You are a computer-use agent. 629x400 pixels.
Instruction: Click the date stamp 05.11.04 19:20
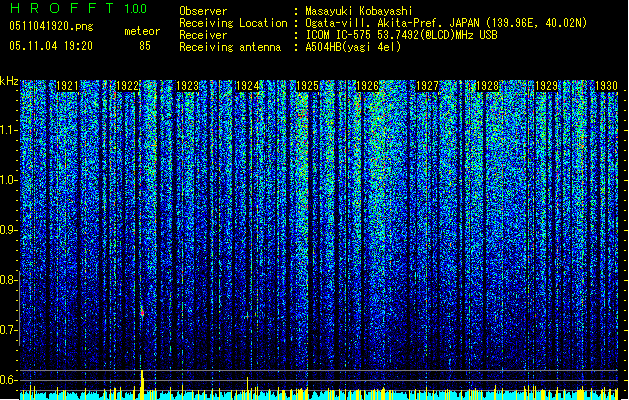(51, 46)
